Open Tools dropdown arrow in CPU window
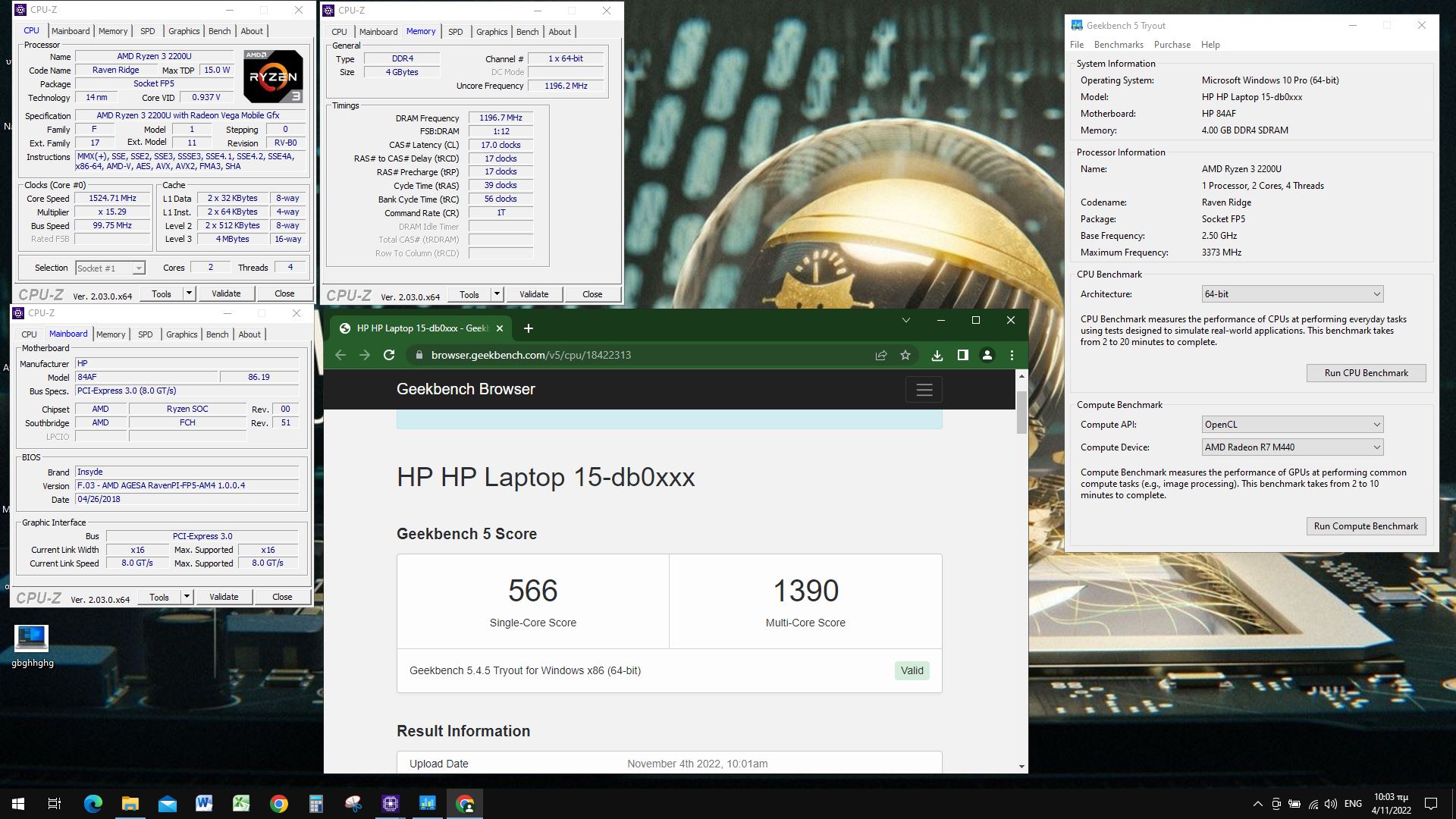Screen dimensions: 1456x819 [189, 293]
